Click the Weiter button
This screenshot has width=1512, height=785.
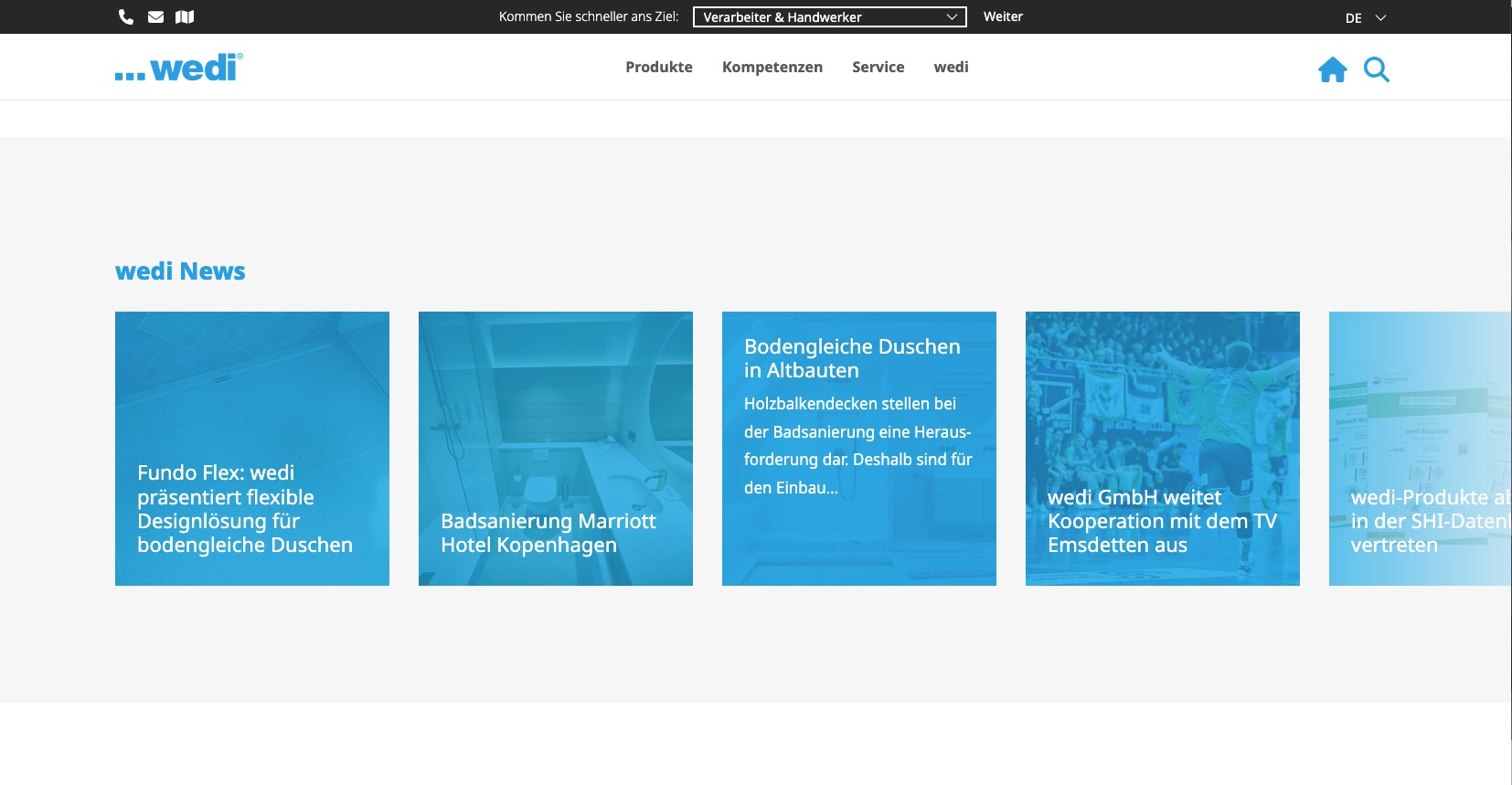1003,16
